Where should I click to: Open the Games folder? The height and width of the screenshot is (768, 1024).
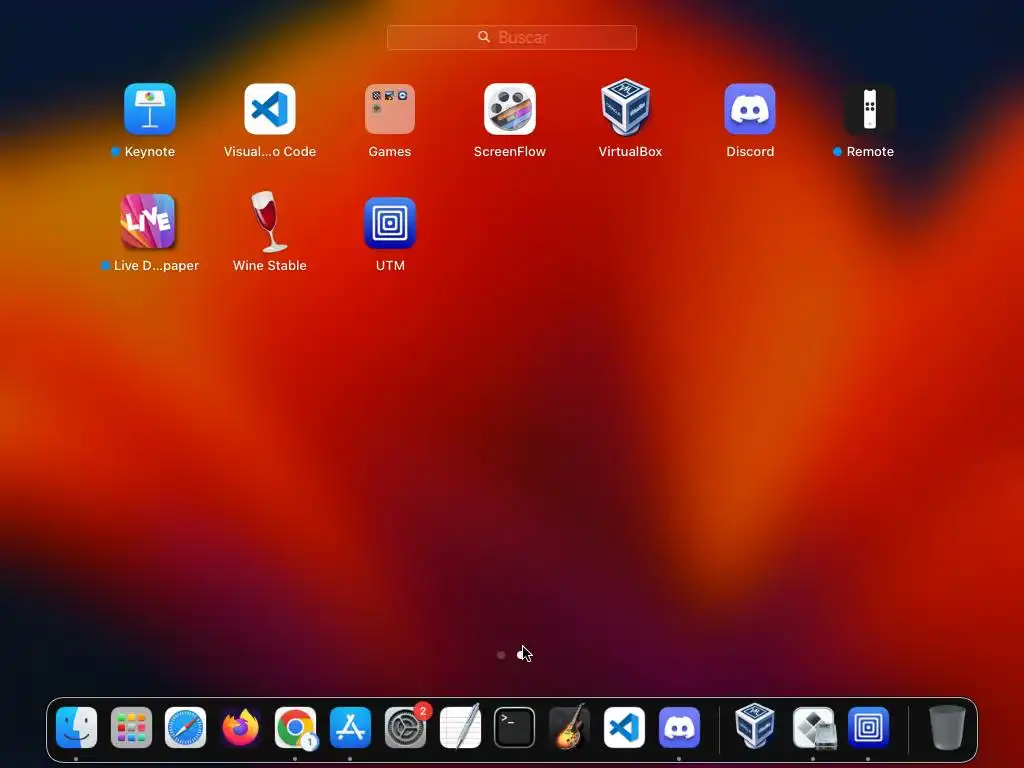tap(390, 109)
